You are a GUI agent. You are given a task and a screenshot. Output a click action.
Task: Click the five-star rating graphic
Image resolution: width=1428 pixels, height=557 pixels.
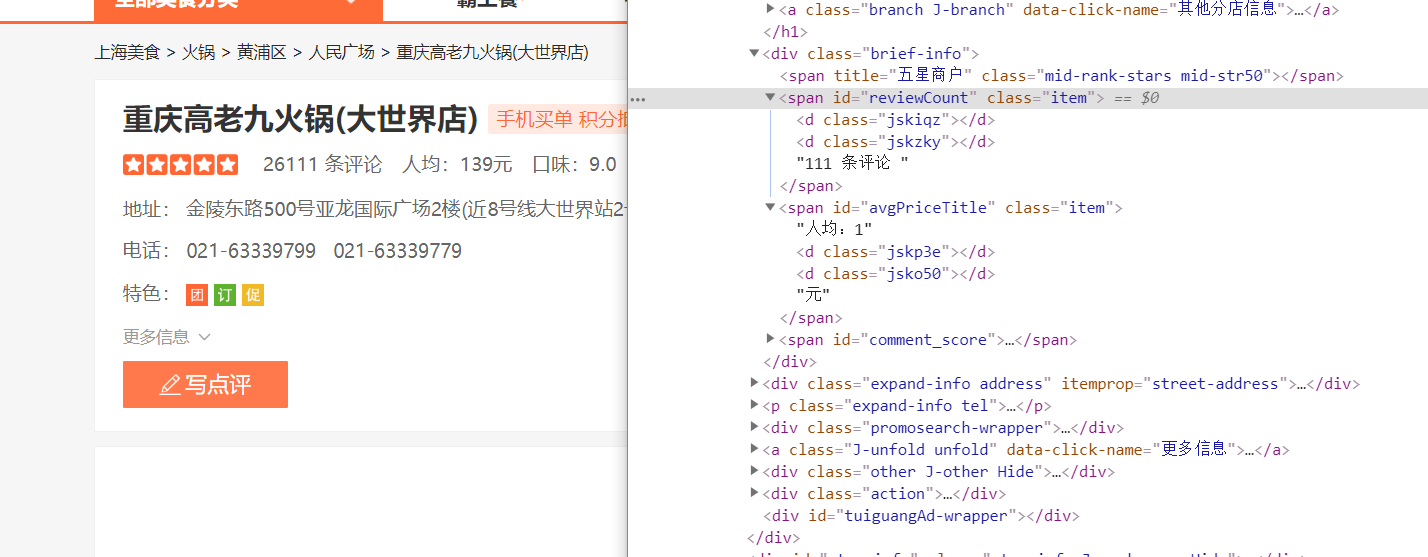coord(181,164)
